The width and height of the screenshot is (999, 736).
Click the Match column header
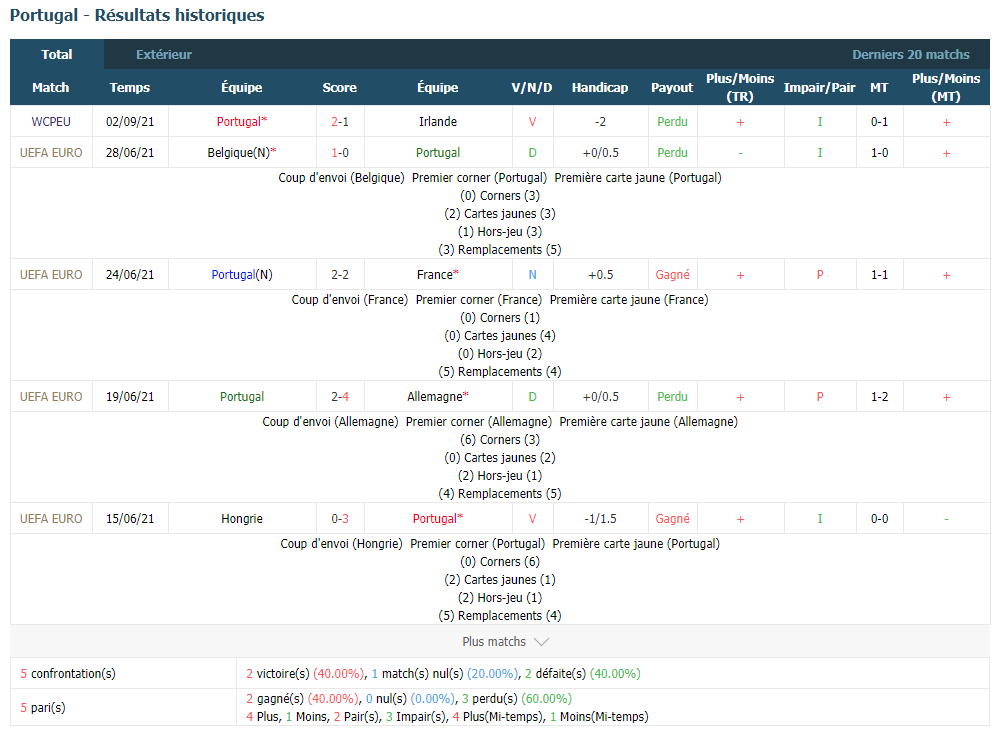pyautogui.click(x=51, y=87)
